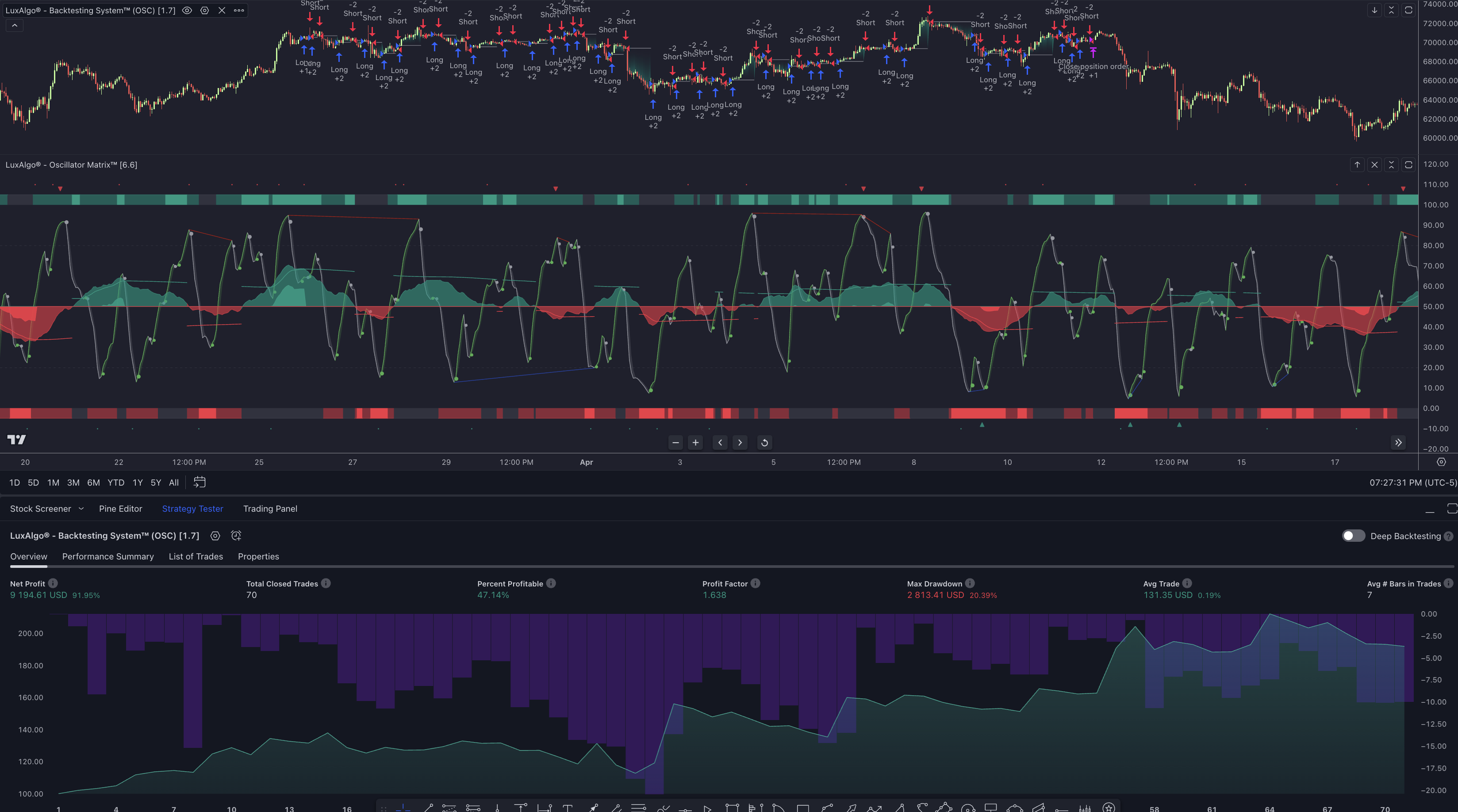Open Deep Backtesting help question mark
The image size is (1458, 812).
click(x=1448, y=536)
